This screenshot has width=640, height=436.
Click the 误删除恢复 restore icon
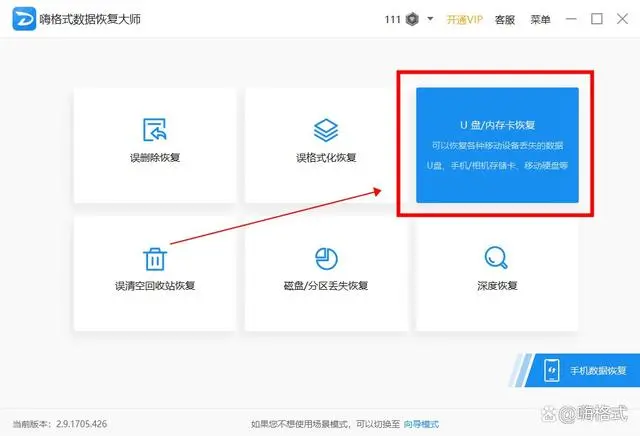click(x=155, y=129)
